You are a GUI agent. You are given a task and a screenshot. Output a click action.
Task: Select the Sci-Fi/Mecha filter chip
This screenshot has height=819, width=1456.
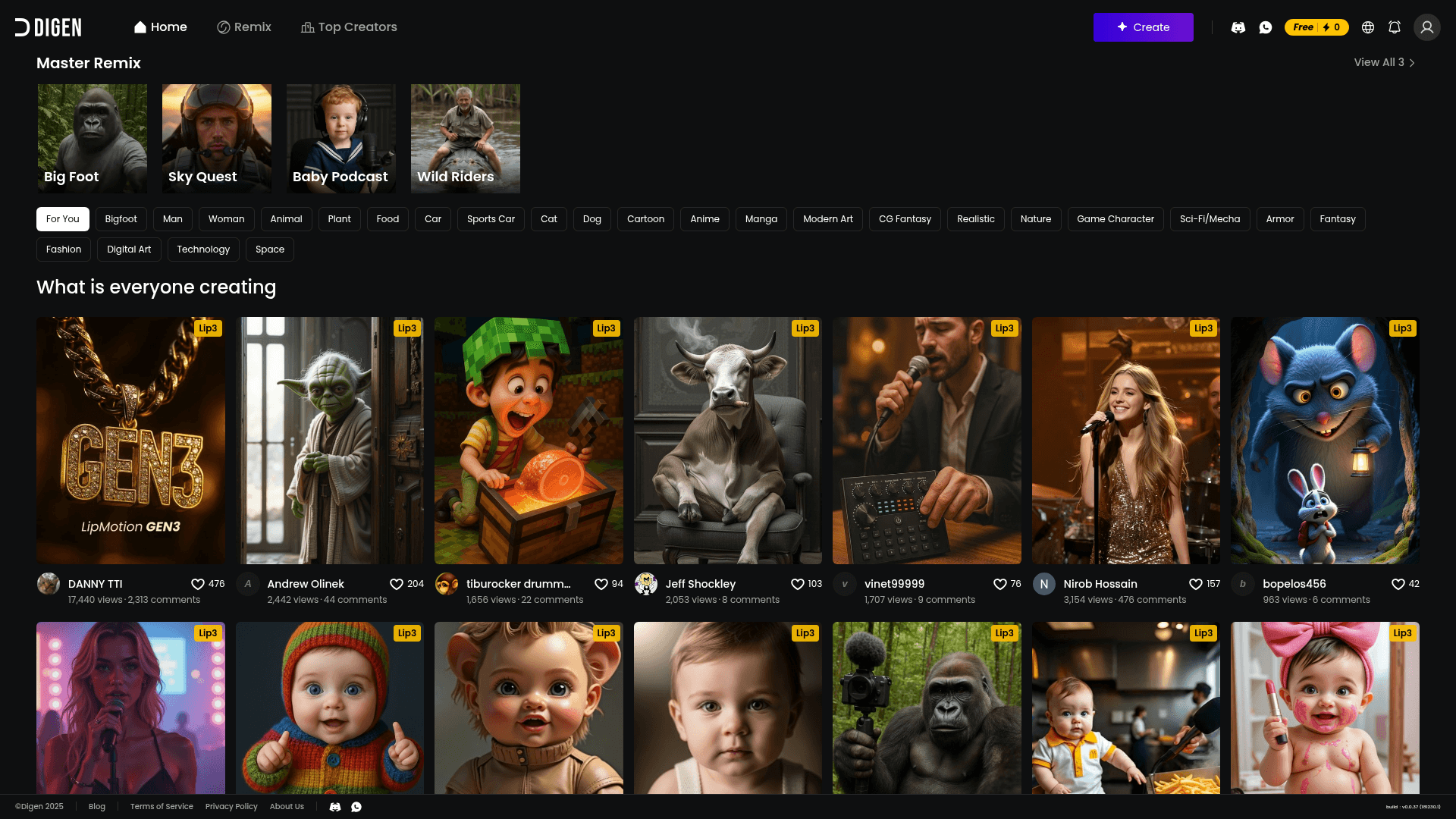coord(1210,219)
